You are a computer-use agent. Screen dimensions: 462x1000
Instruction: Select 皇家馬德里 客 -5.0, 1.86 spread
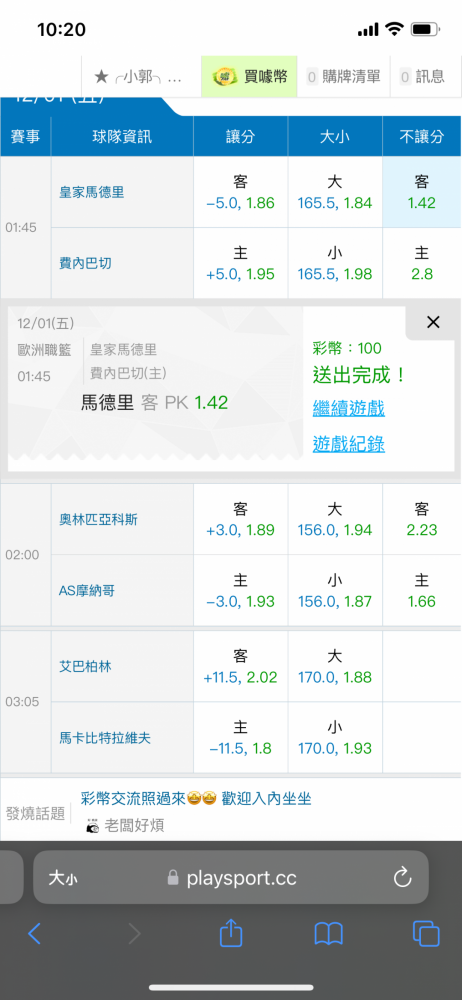(x=241, y=193)
